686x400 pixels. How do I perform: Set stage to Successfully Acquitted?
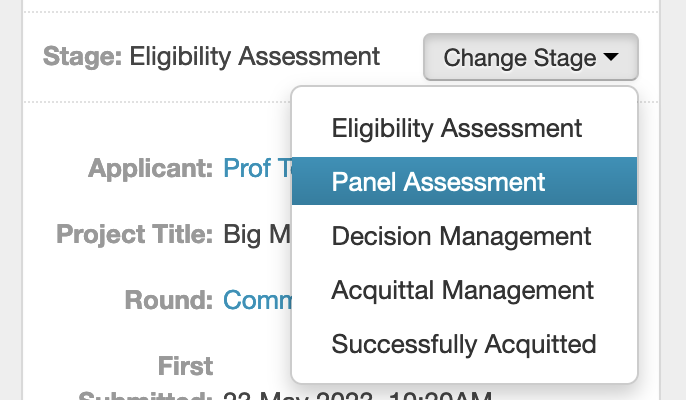pos(464,344)
